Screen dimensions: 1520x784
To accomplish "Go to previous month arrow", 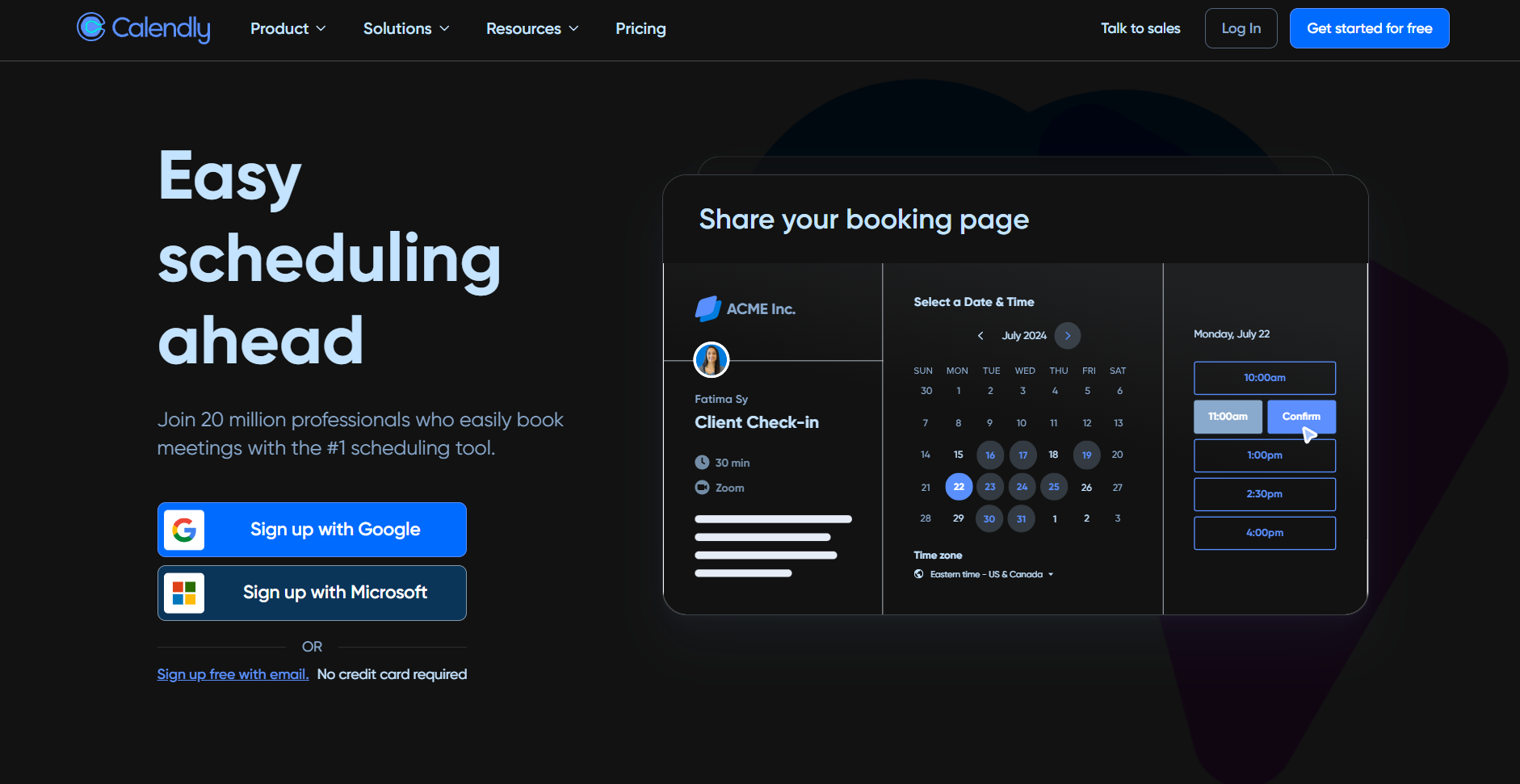I will 980,336.
